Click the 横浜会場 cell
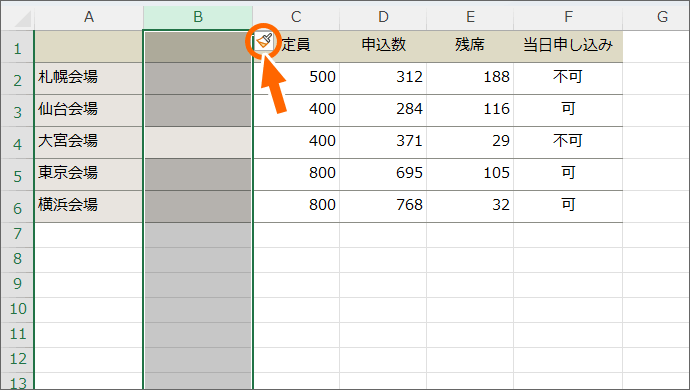 pyautogui.click(x=88, y=206)
